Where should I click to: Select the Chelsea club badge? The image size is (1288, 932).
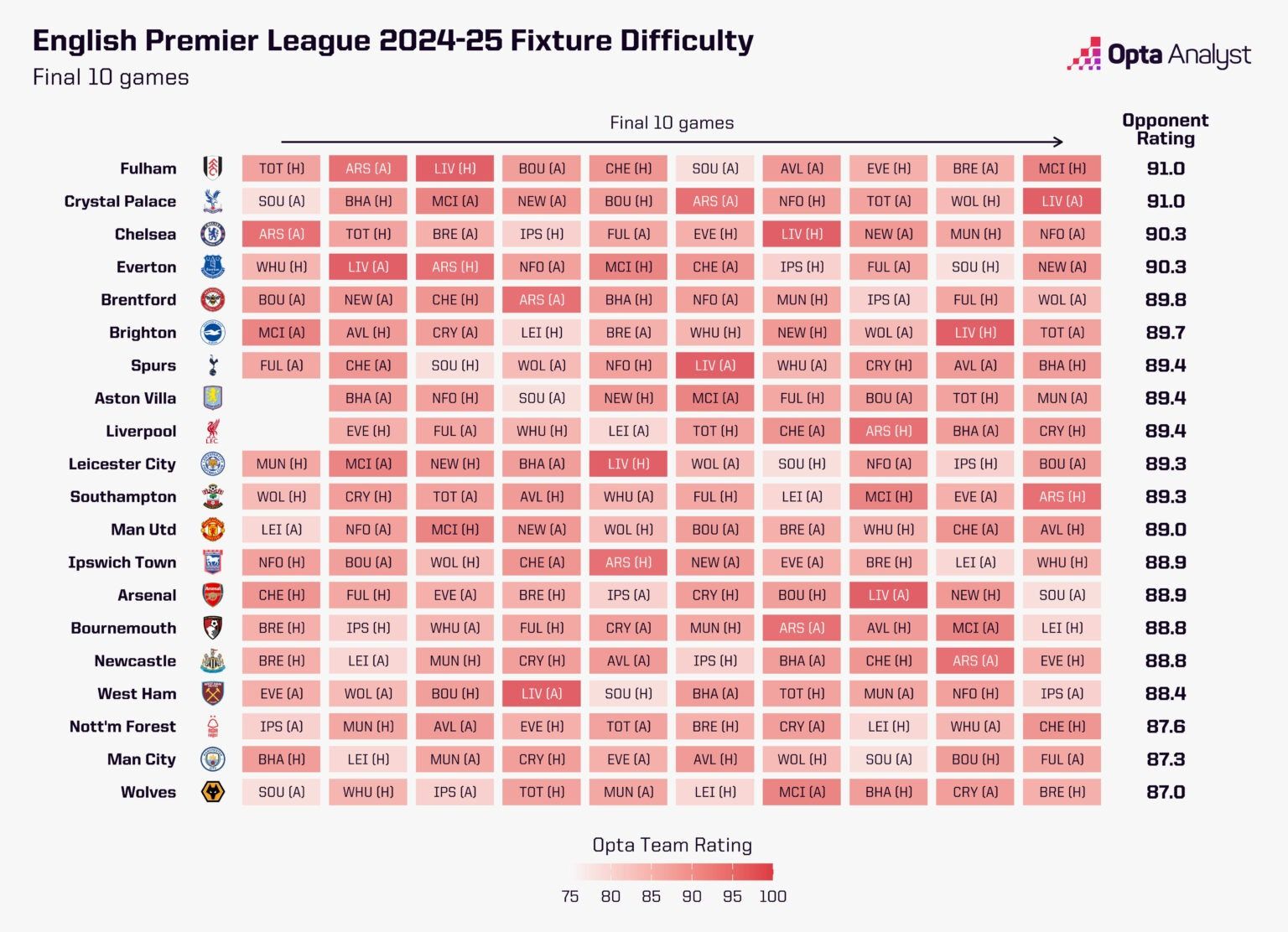tap(213, 234)
